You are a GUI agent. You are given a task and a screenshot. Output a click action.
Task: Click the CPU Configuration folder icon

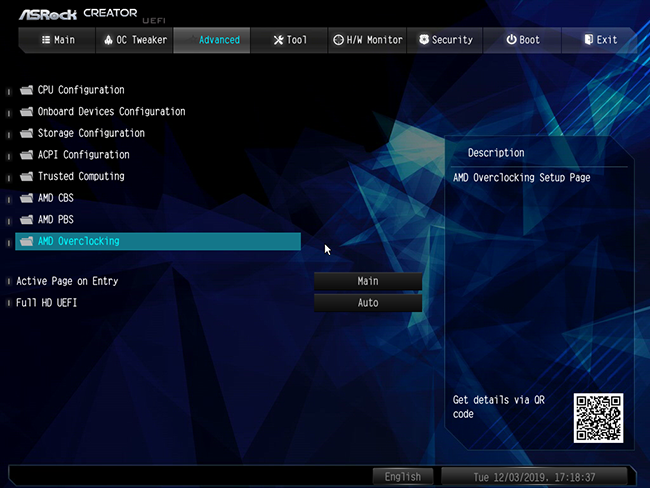point(27,90)
